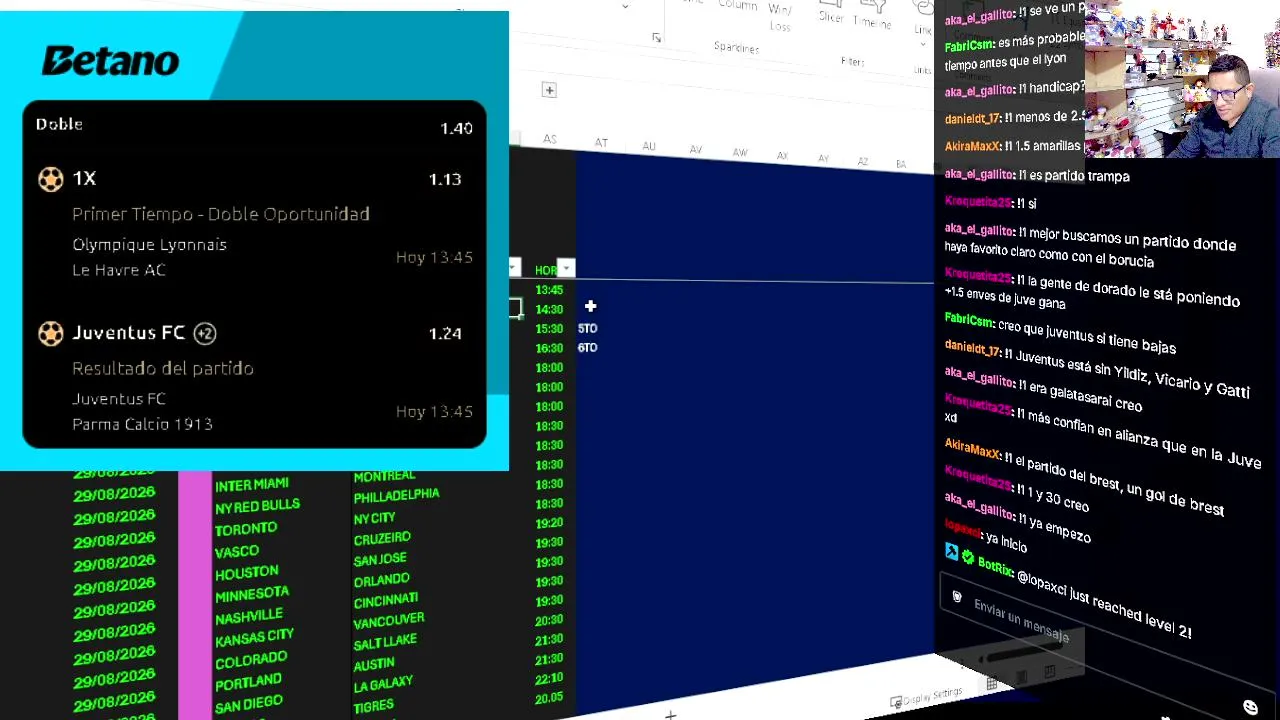
Task: Click the BotRix username in chat
Action: [995, 567]
